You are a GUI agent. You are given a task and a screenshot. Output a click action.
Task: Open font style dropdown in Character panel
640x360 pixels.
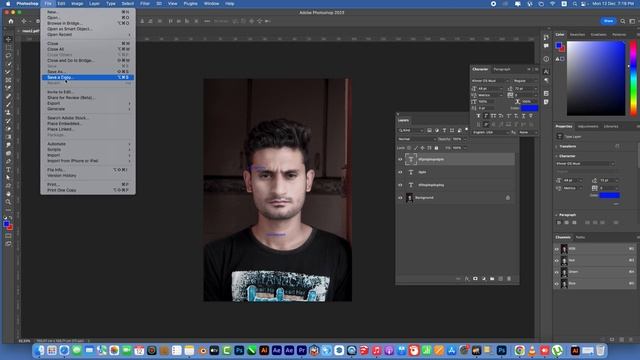(x=525, y=81)
